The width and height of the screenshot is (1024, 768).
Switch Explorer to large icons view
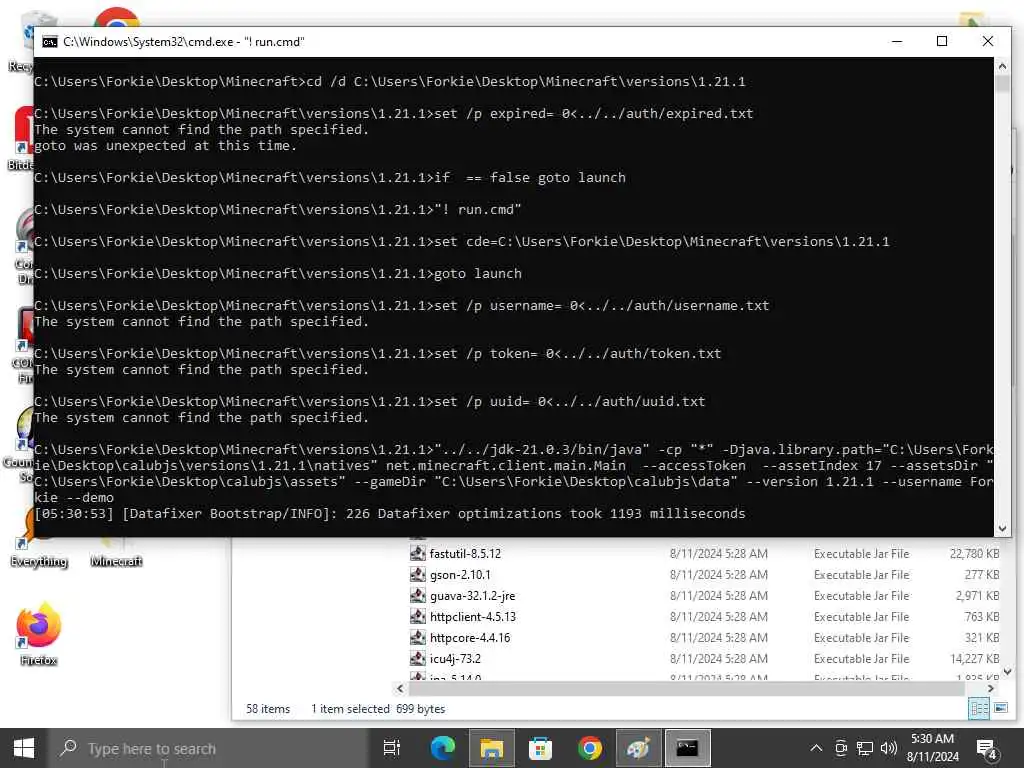(x=1000, y=708)
